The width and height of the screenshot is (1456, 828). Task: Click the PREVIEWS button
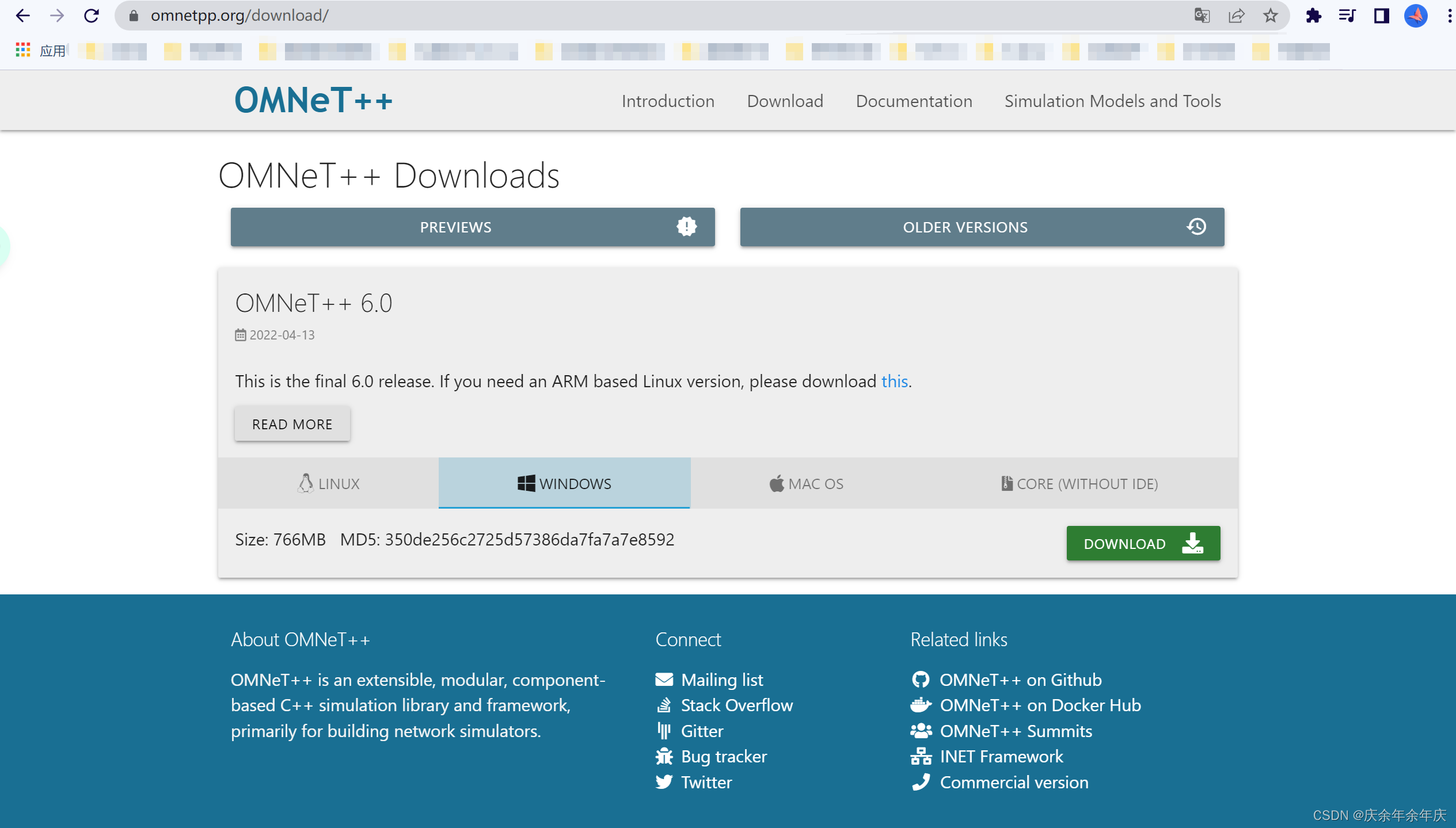click(473, 227)
